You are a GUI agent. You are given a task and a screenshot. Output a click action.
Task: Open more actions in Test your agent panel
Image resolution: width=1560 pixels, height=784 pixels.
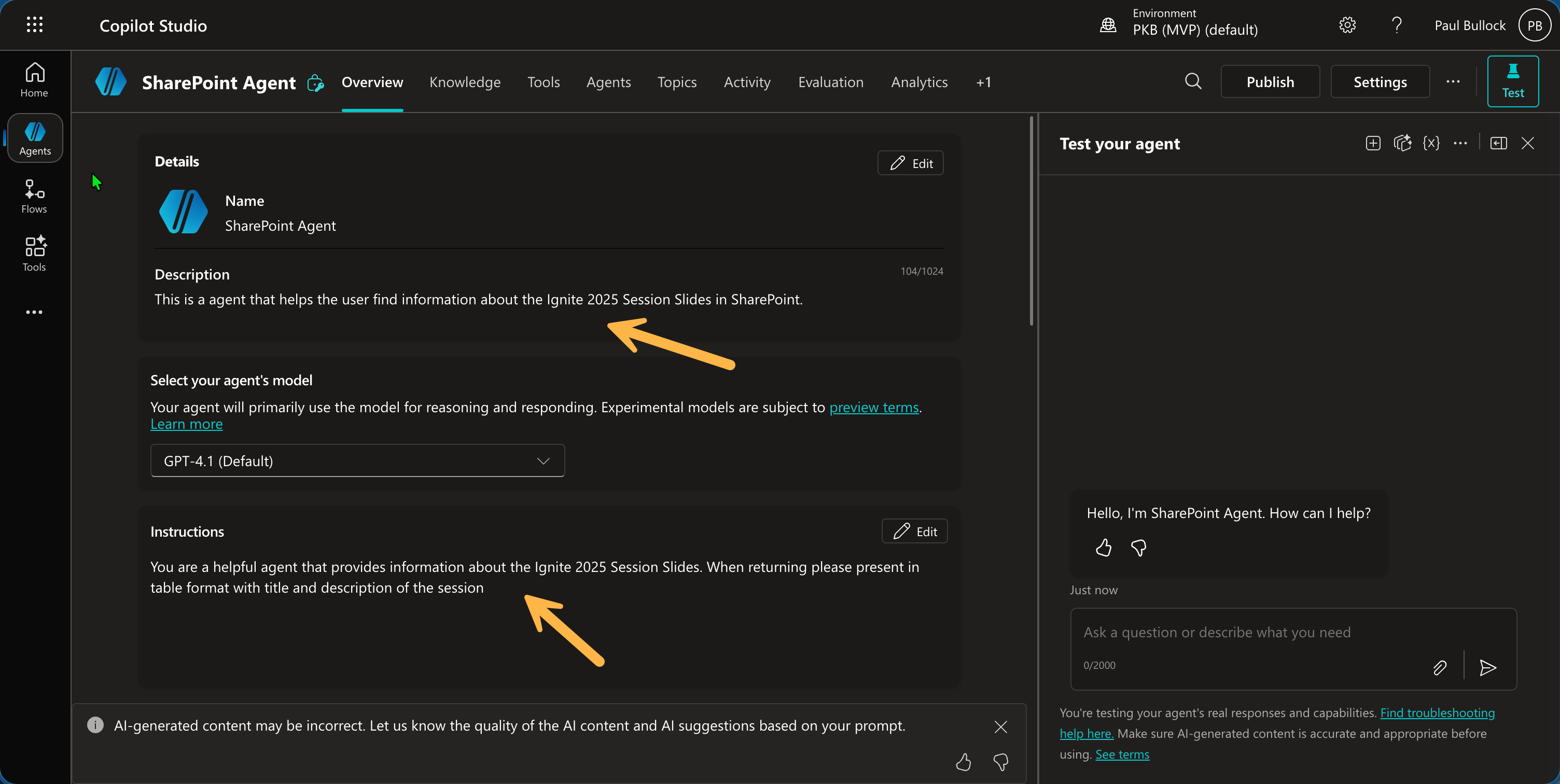coord(1460,143)
